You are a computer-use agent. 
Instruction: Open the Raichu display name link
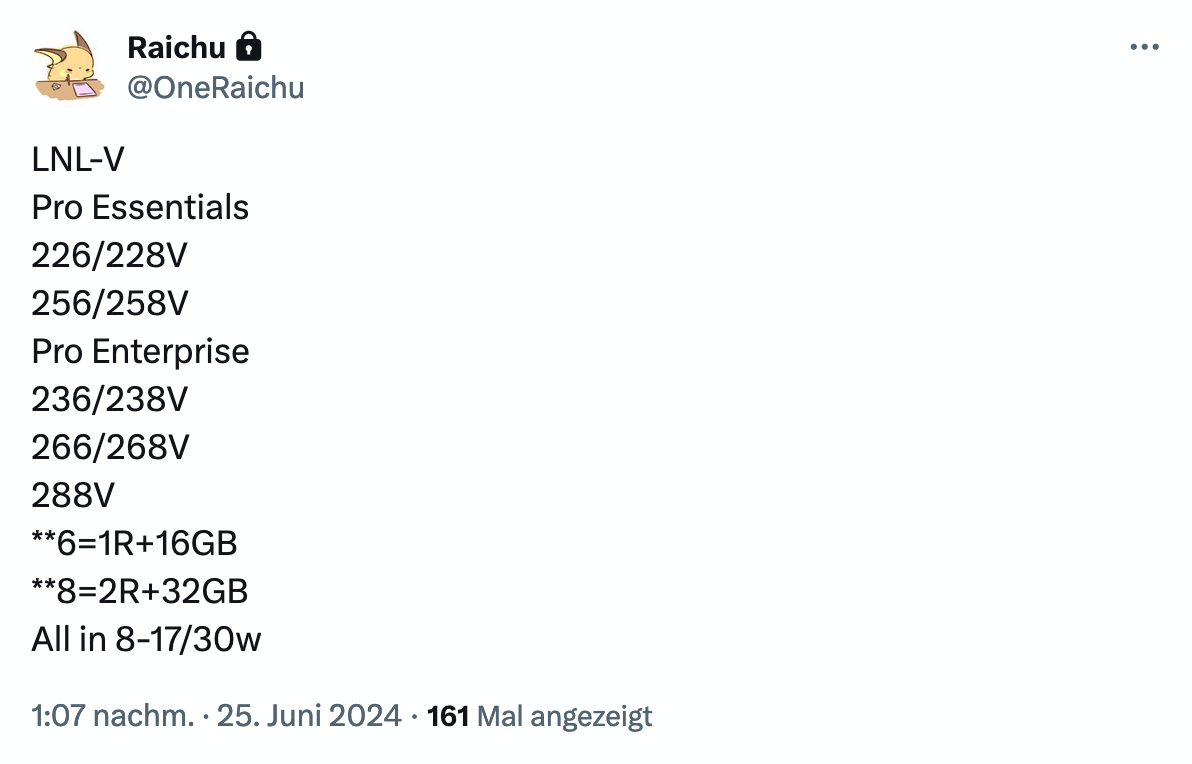(x=176, y=47)
